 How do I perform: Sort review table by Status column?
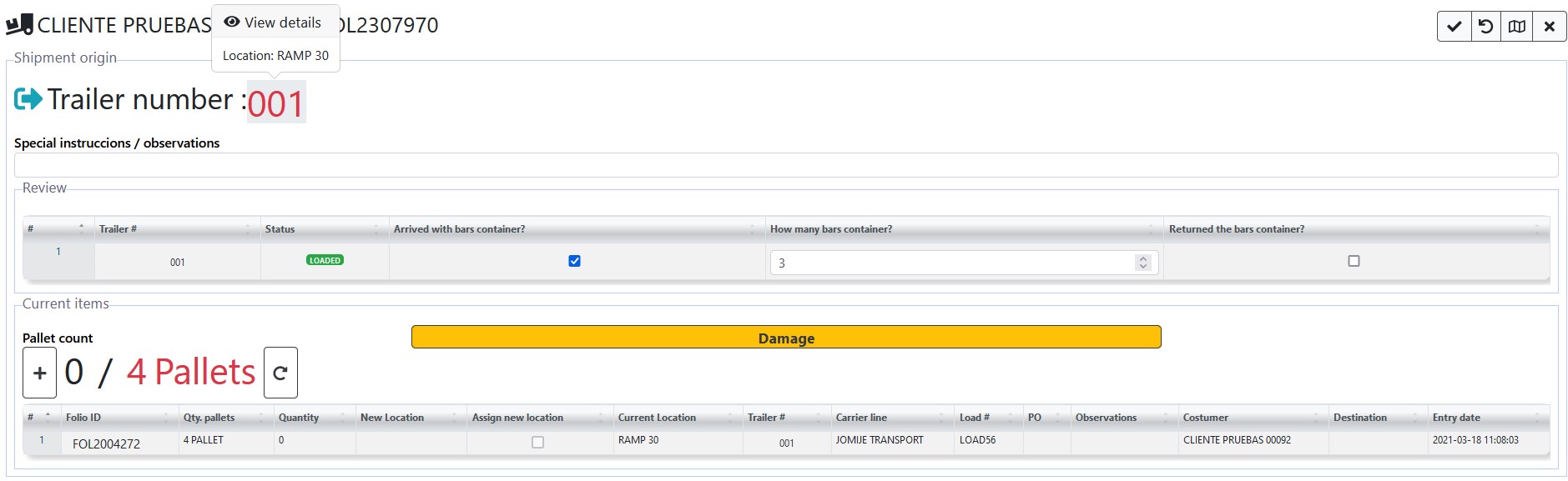point(280,229)
